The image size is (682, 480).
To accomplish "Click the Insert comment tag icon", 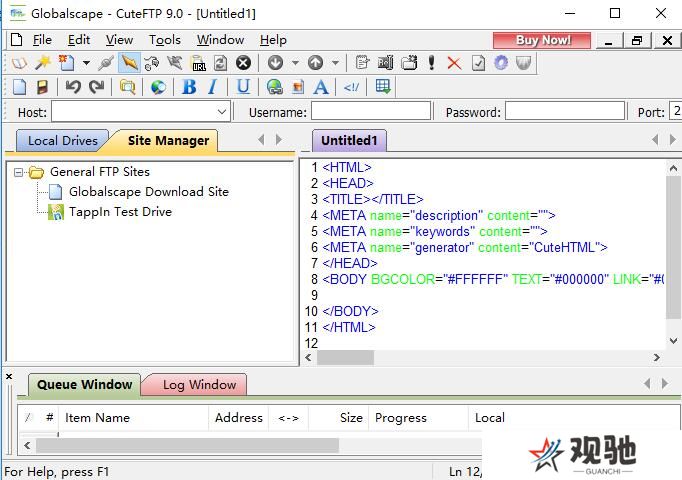I will pos(351,87).
